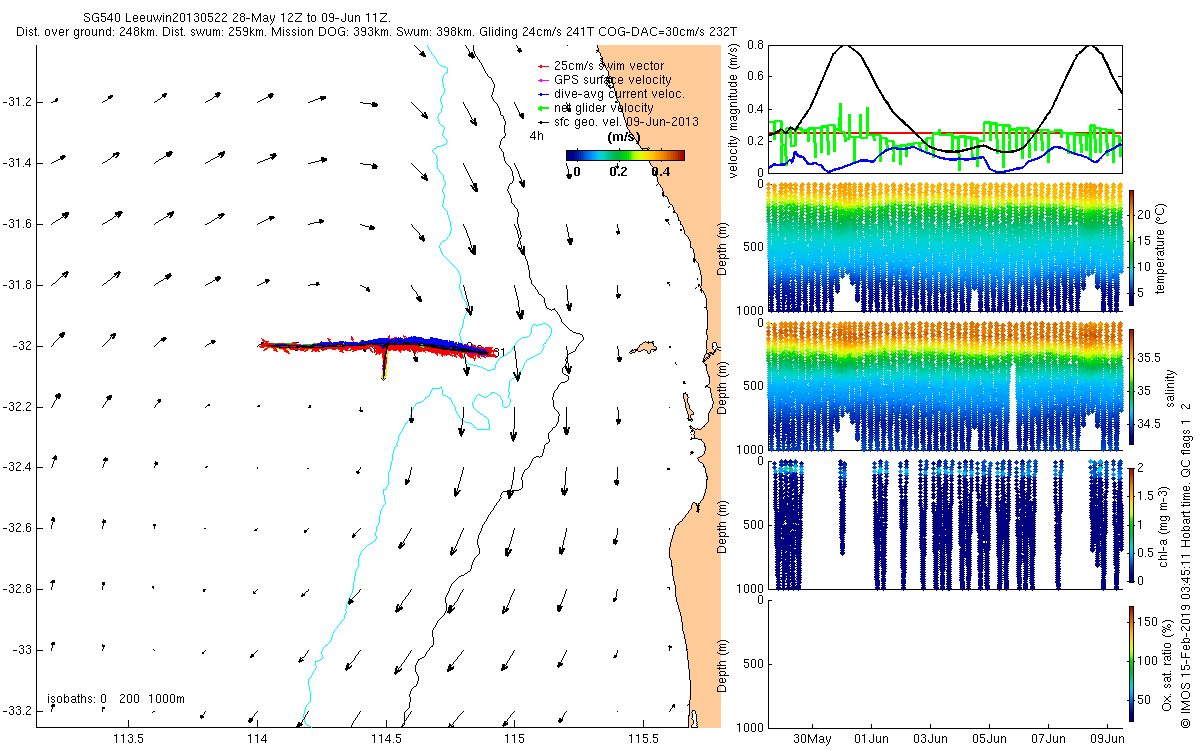This screenshot has width=1200, height=750.
Task: Click the '115' longitude tick label
Action: click(x=514, y=739)
